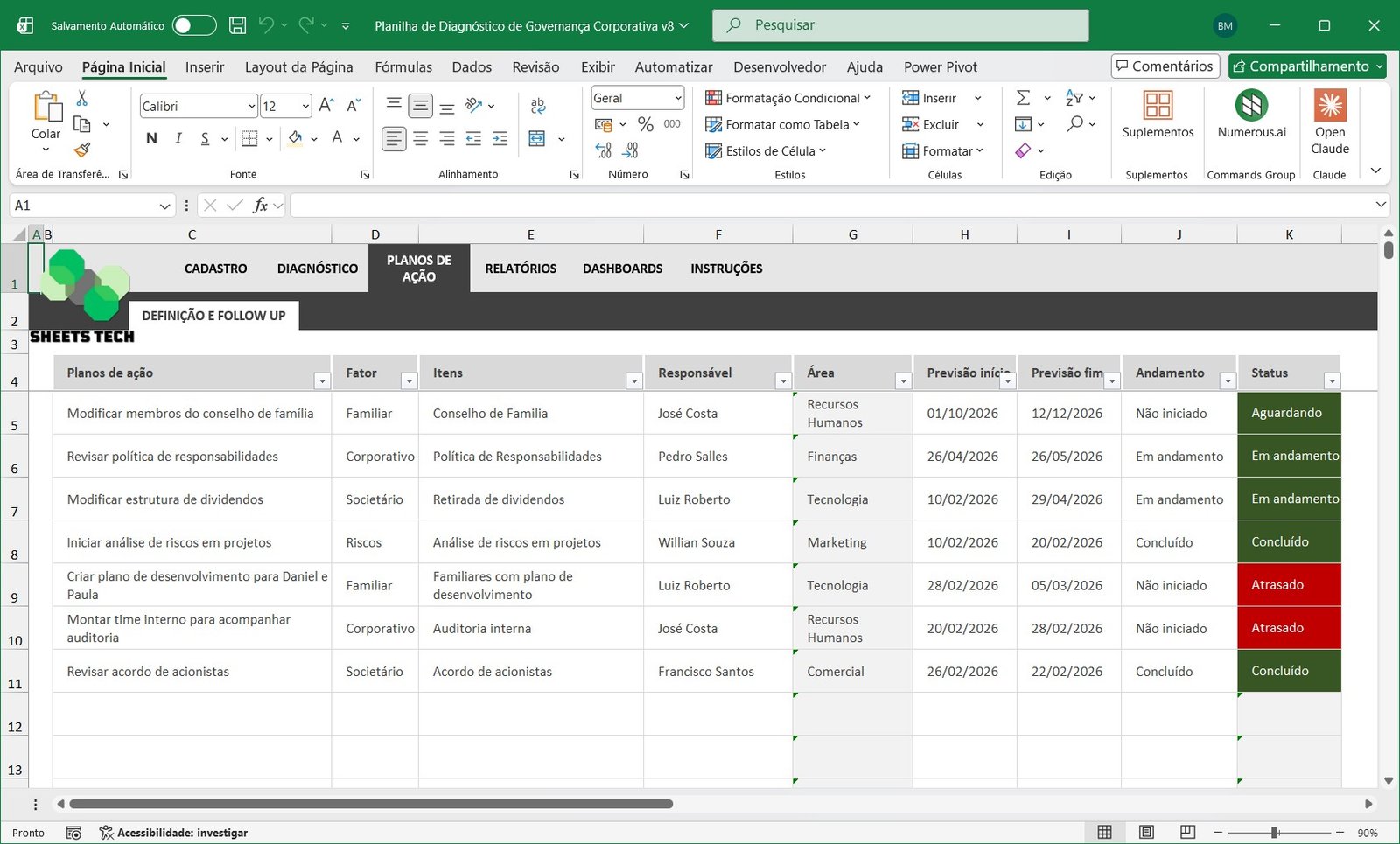Switch to Page Layout view in status bar
Screen dimensions: 1400x844
tap(1146, 832)
